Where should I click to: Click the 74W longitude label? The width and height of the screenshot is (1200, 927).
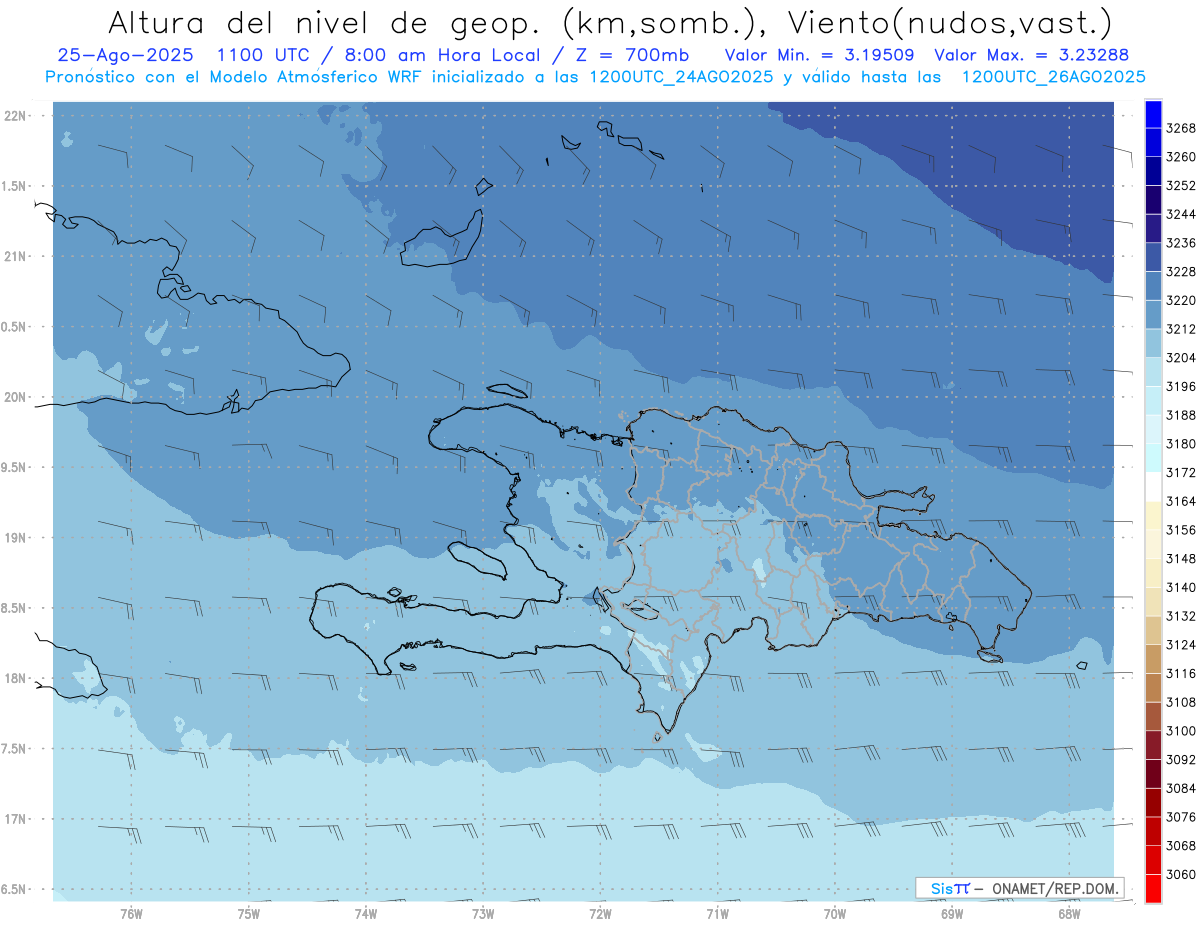366,913
